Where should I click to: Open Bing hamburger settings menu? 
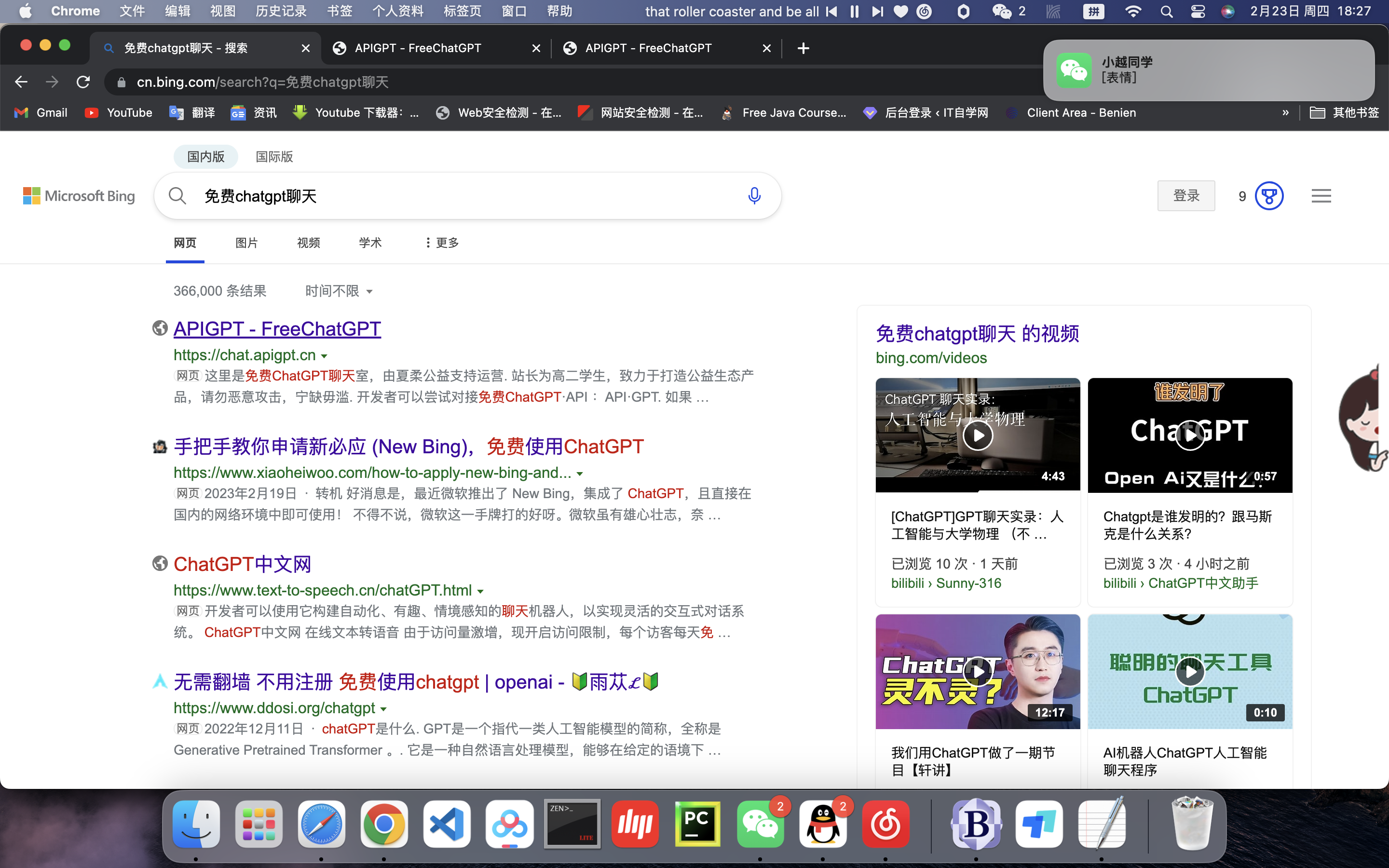click(1321, 196)
